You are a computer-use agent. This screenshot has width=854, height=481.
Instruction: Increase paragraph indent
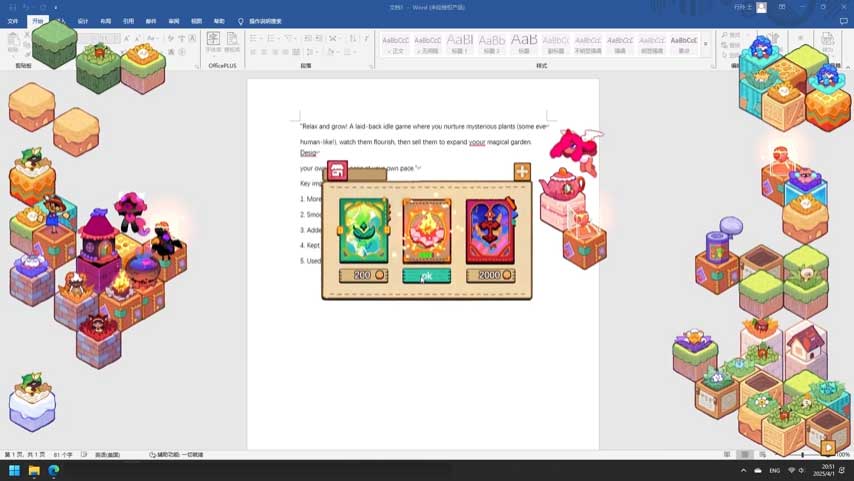[x=319, y=39]
